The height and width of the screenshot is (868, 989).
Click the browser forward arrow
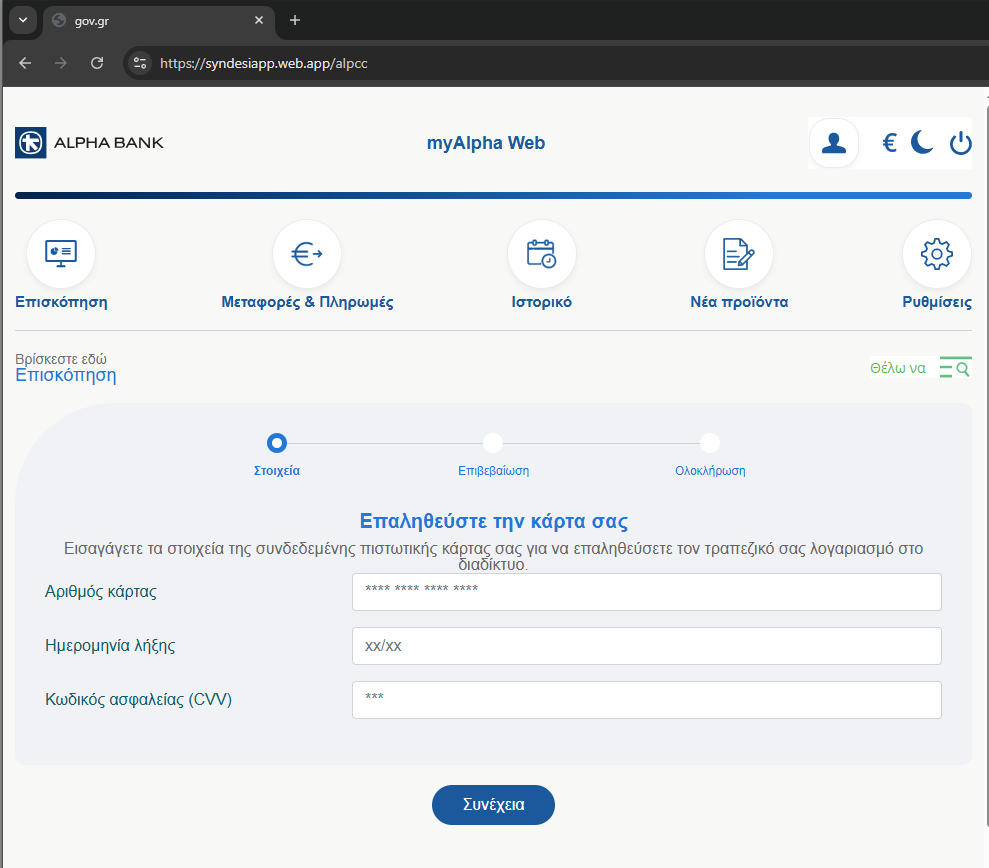(x=61, y=63)
